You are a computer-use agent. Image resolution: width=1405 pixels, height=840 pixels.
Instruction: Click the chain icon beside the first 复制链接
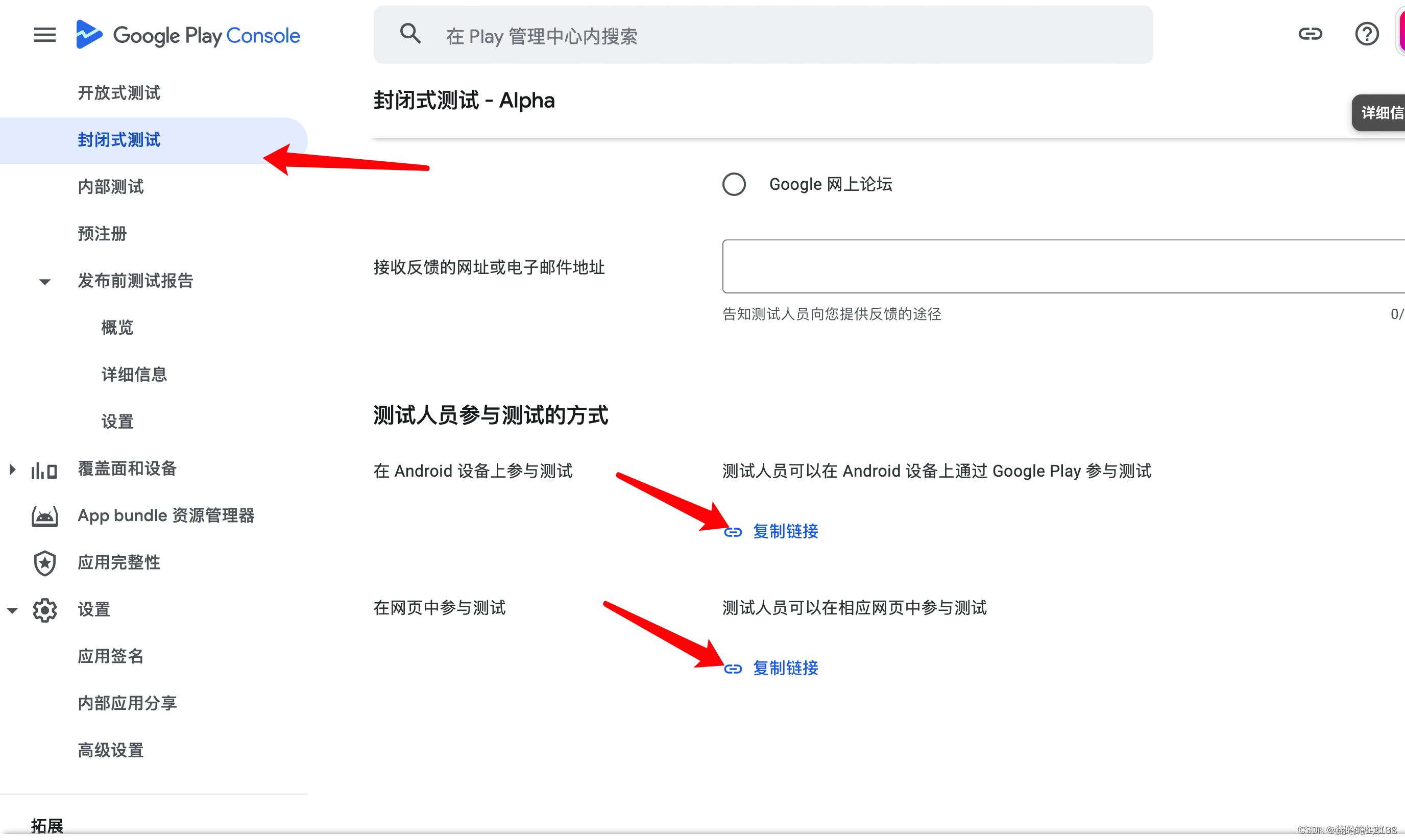(733, 532)
